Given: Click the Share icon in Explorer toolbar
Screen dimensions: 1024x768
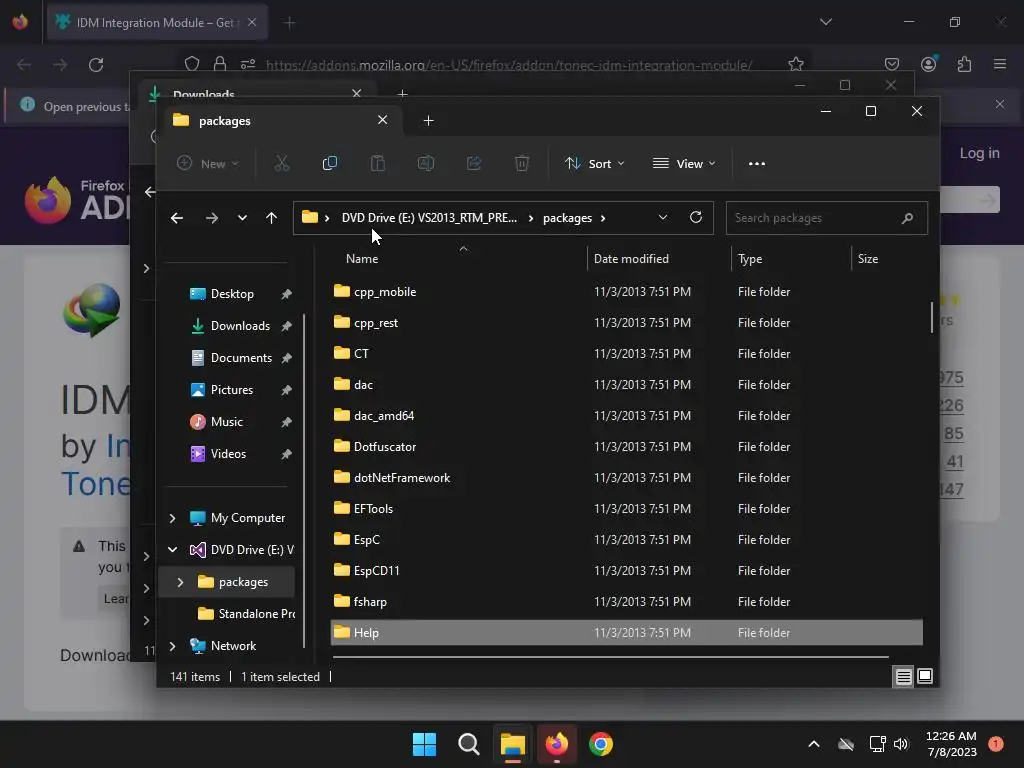Looking at the screenshot, I should click(x=473, y=163).
